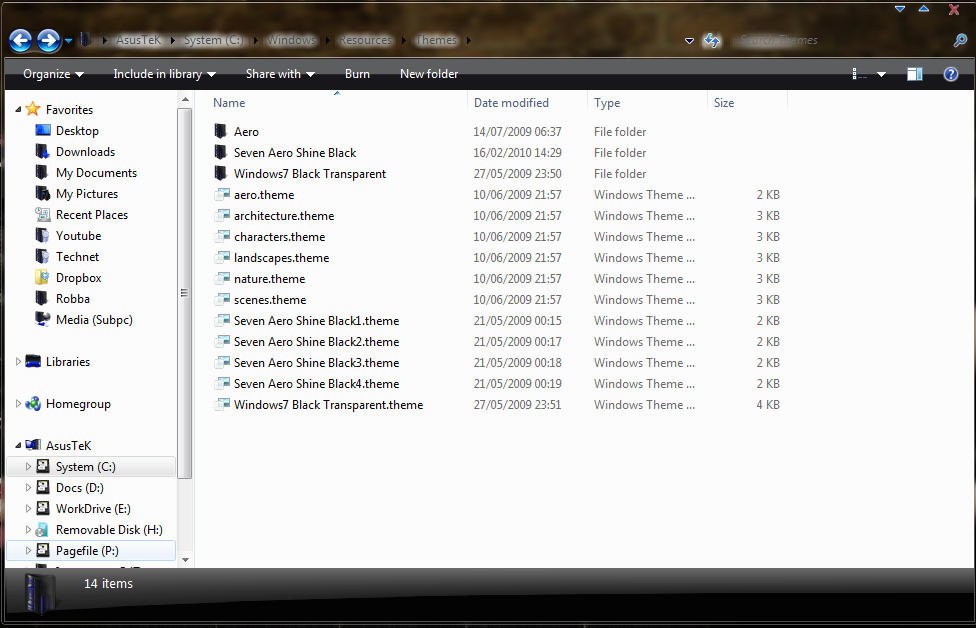Sort by Type column header
The width and height of the screenshot is (976, 628).
tap(607, 103)
